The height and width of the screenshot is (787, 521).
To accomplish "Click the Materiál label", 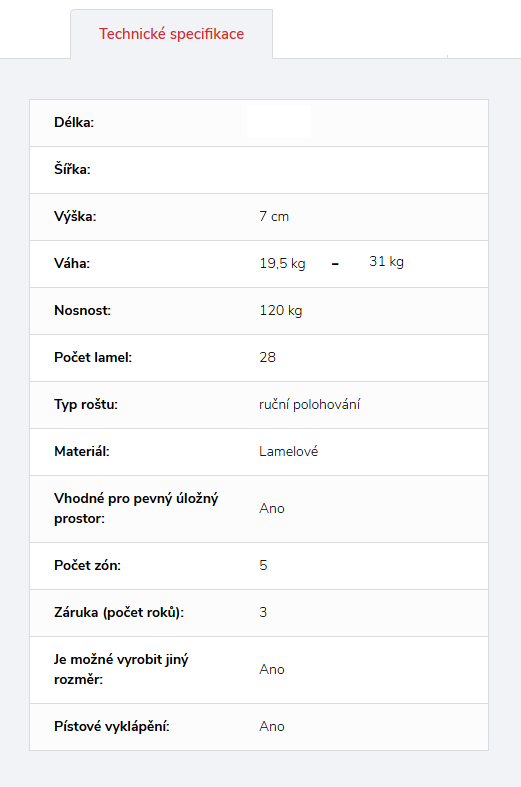I will point(82,451).
